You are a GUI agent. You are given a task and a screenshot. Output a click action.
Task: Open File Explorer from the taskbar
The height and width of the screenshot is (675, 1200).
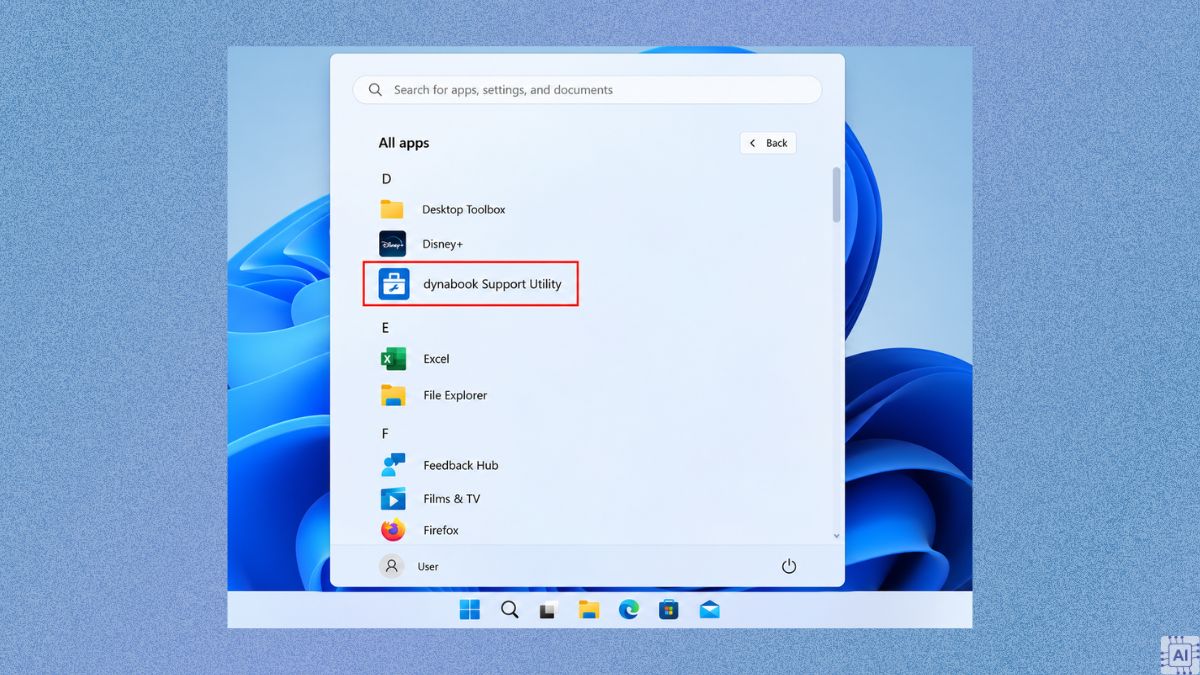coord(589,610)
